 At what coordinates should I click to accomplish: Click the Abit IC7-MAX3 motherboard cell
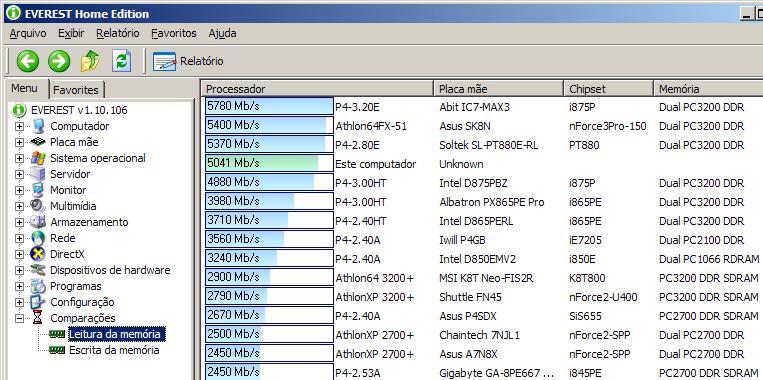point(474,107)
